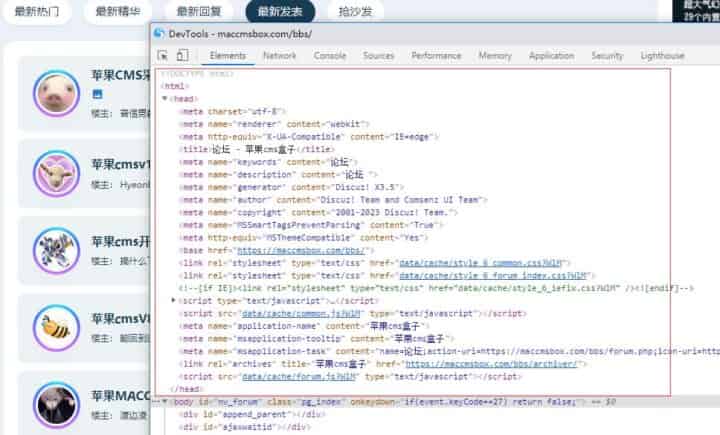Open the 最新回复 forum tab
Screen dimensions: 720x435
(x=199, y=11)
